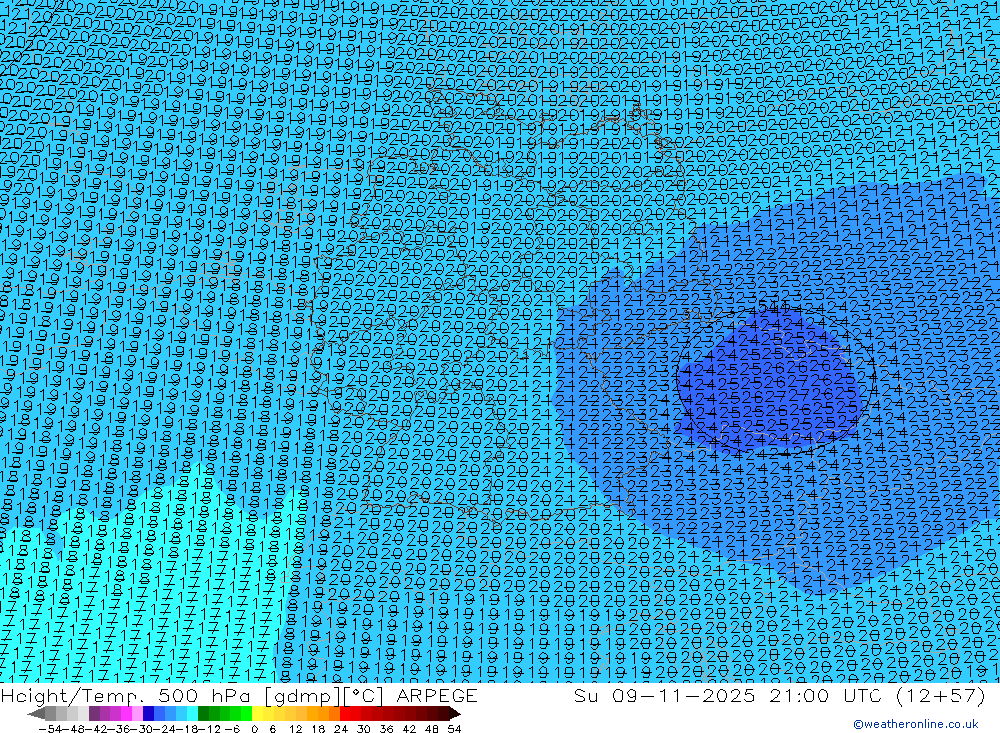This screenshot has width=1000, height=733.
Task: Click the 'ARPEGE' model name
Action: tap(437, 695)
